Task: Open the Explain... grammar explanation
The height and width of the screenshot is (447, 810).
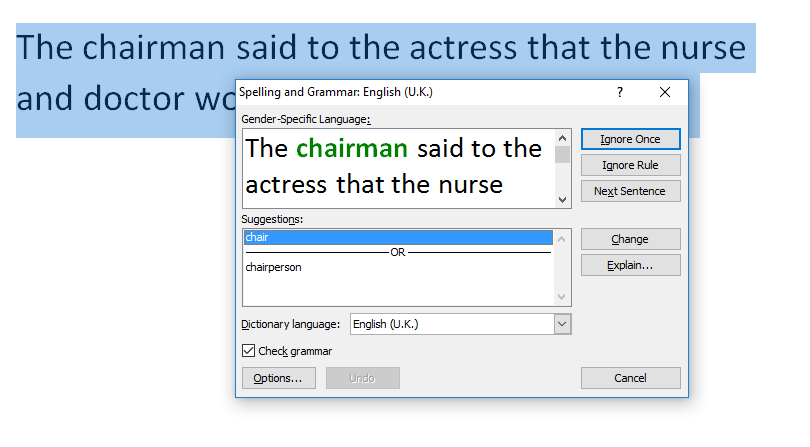Action: (630, 265)
